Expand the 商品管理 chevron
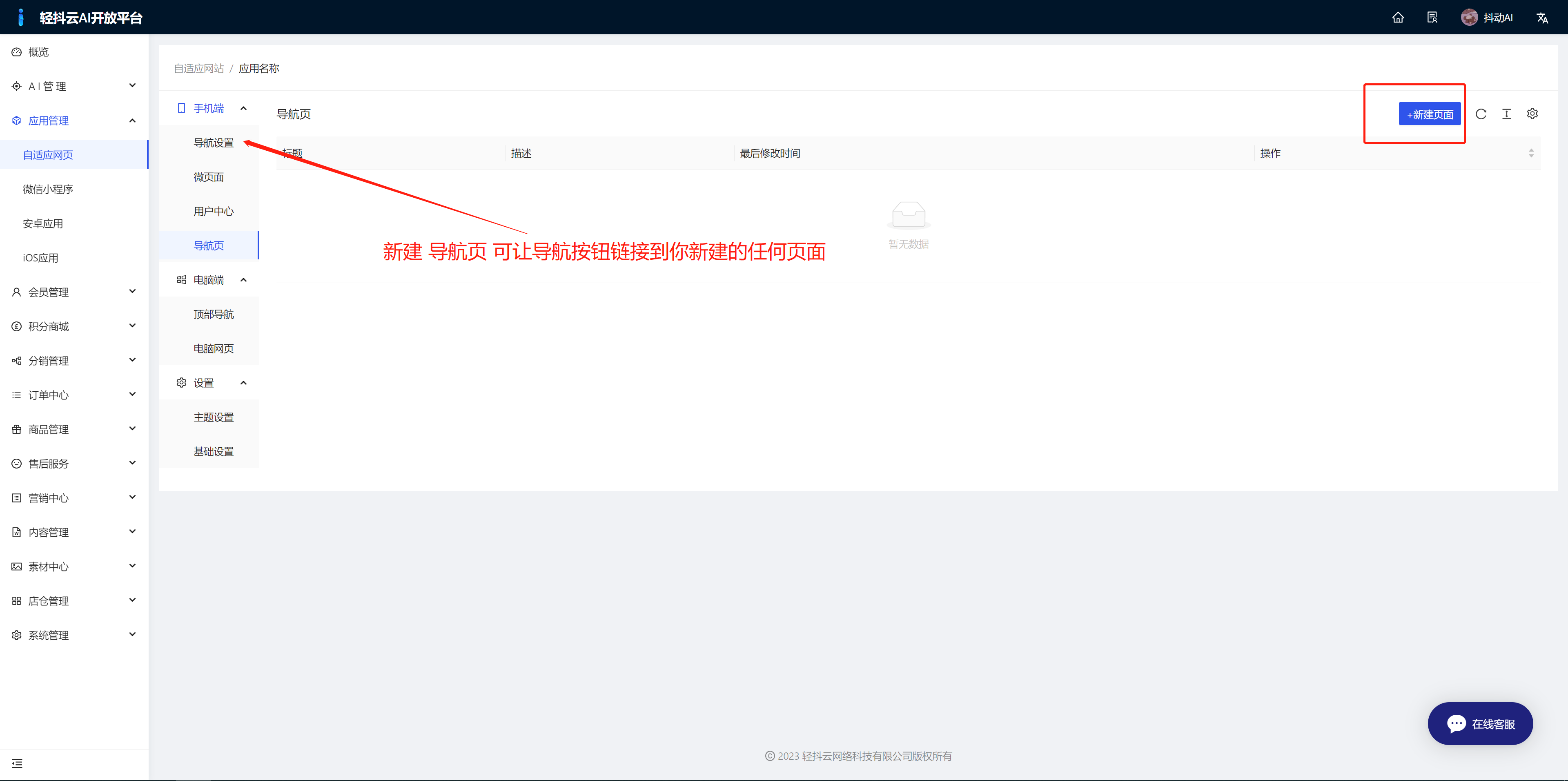This screenshot has height=781, width=1568. [x=133, y=428]
